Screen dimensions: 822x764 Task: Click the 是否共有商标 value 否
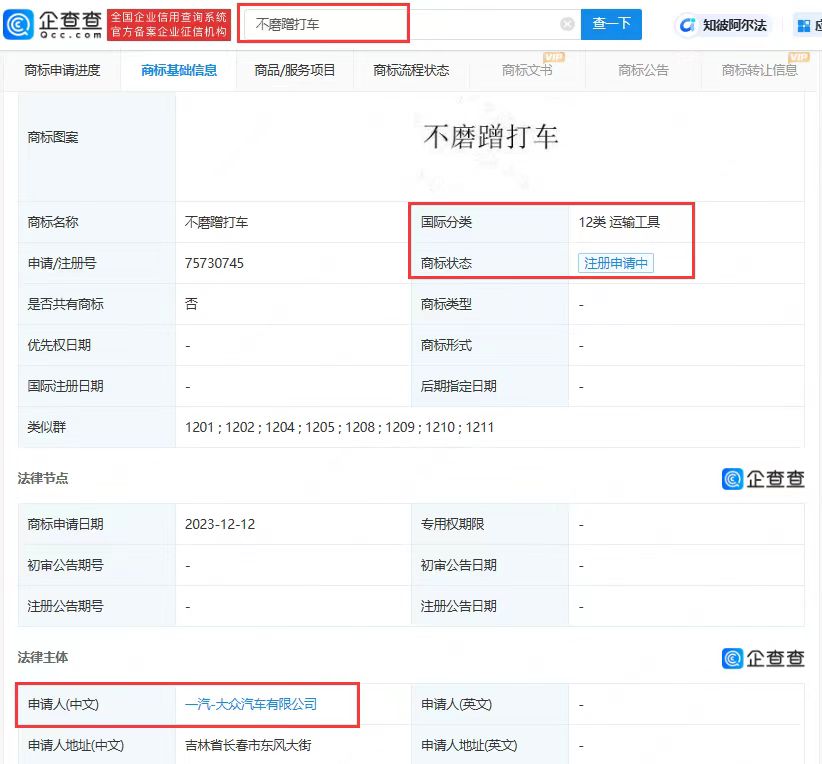click(191, 304)
